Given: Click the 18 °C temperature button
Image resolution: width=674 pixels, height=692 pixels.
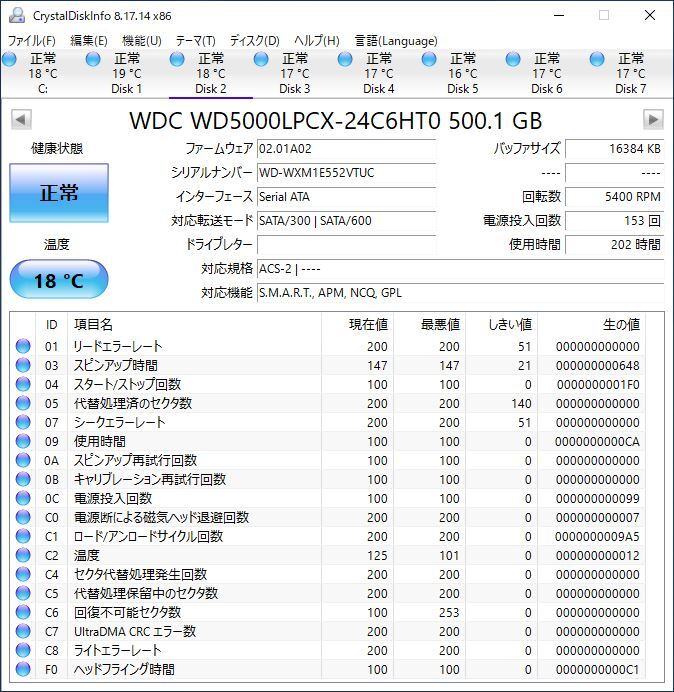Looking at the screenshot, I should [x=59, y=280].
